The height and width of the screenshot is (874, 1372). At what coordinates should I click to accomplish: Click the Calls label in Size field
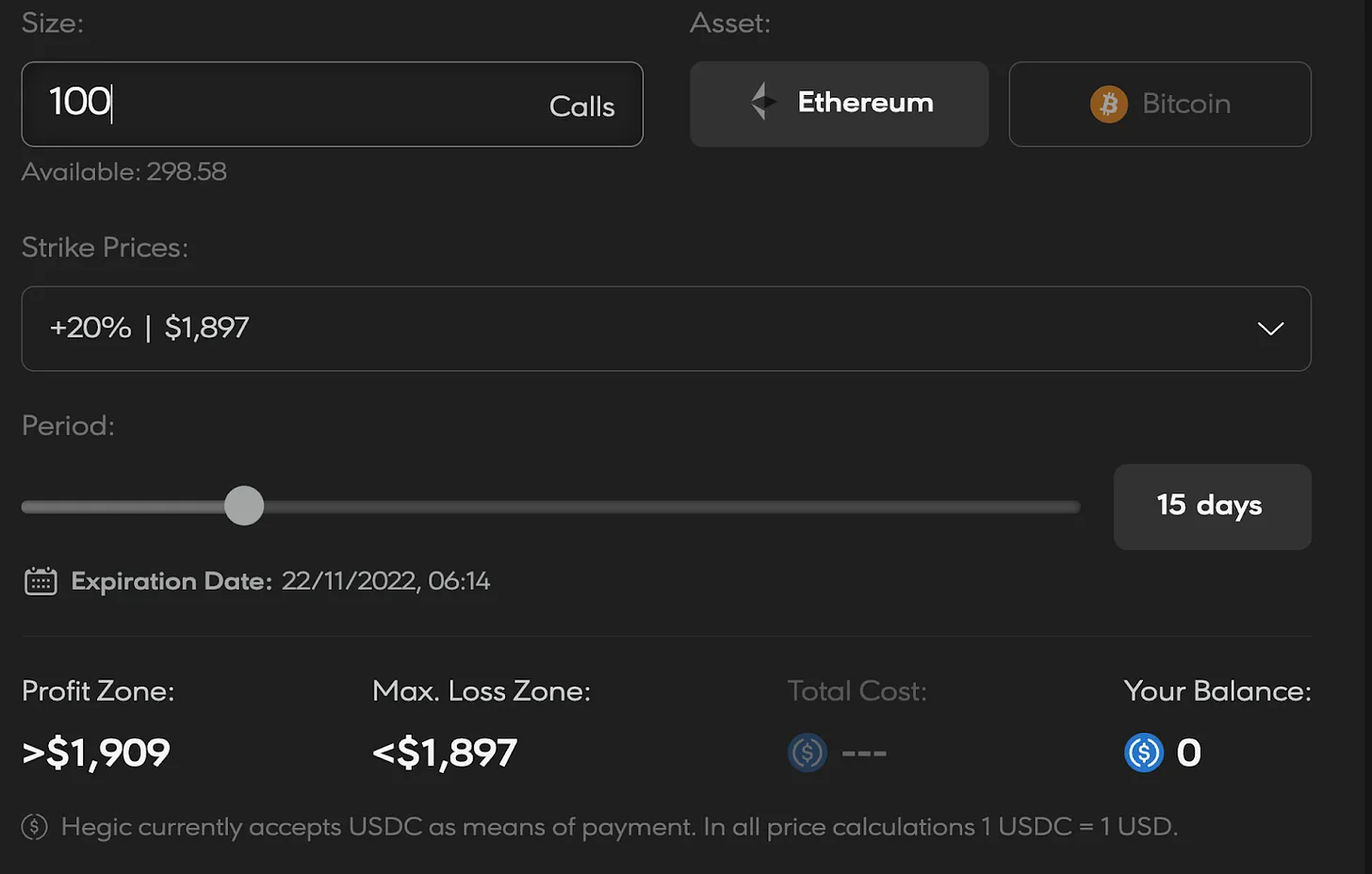pyautogui.click(x=581, y=106)
